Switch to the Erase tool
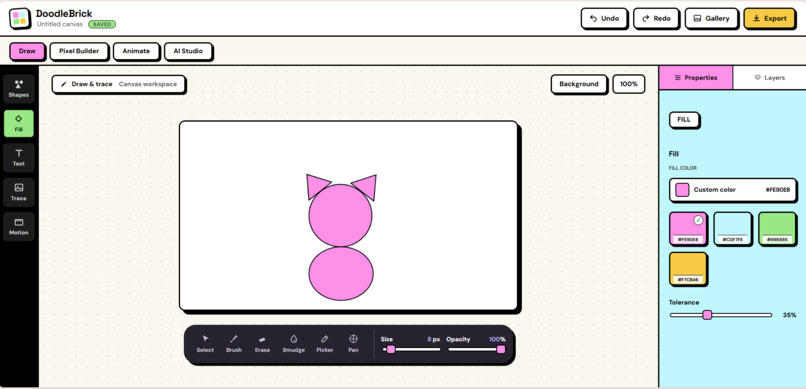This screenshot has width=806, height=389. click(x=262, y=344)
